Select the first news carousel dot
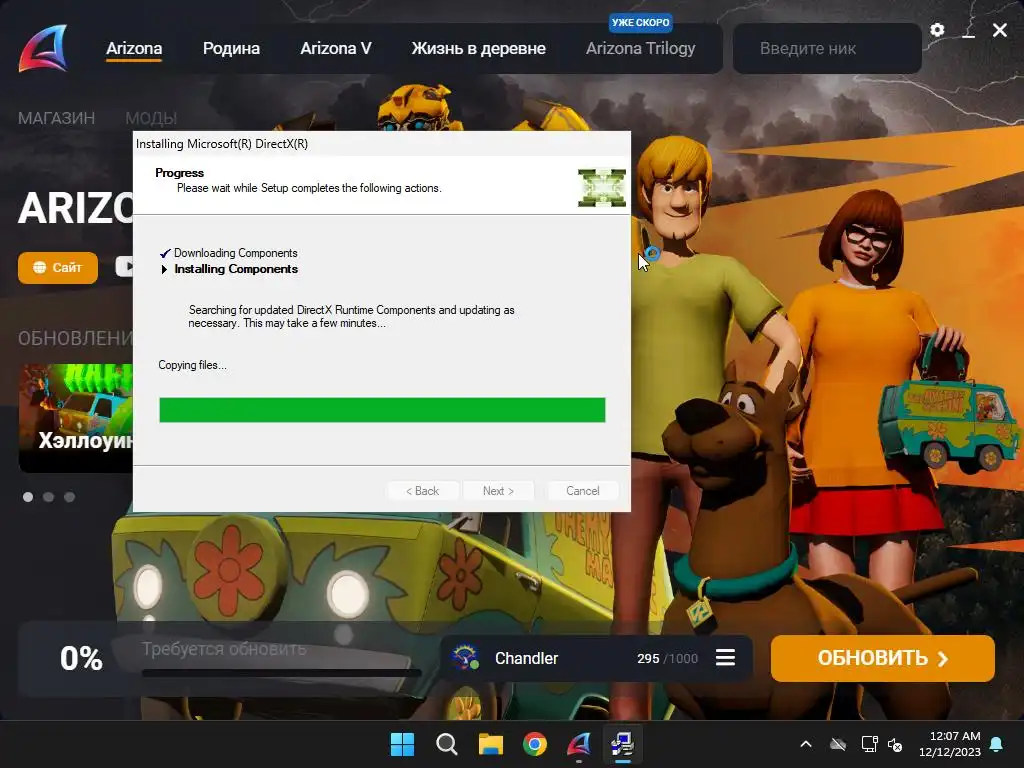Screen dimensions: 1024x768 tap(28, 497)
